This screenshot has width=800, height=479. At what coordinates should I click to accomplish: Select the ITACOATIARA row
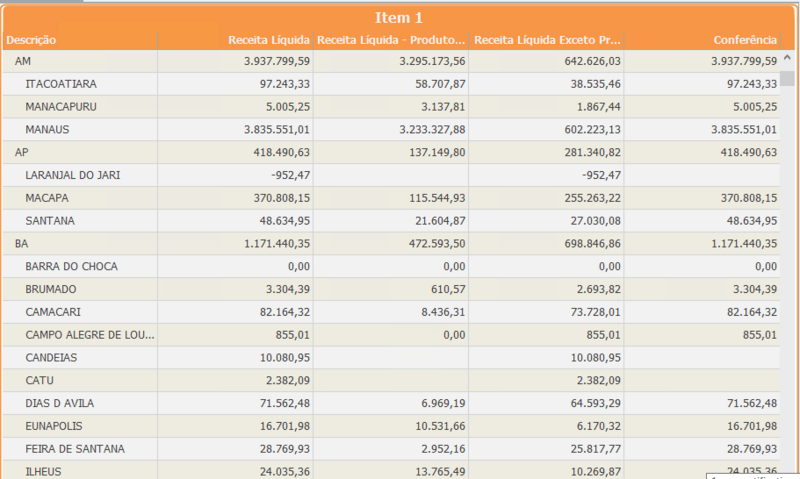point(61,84)
